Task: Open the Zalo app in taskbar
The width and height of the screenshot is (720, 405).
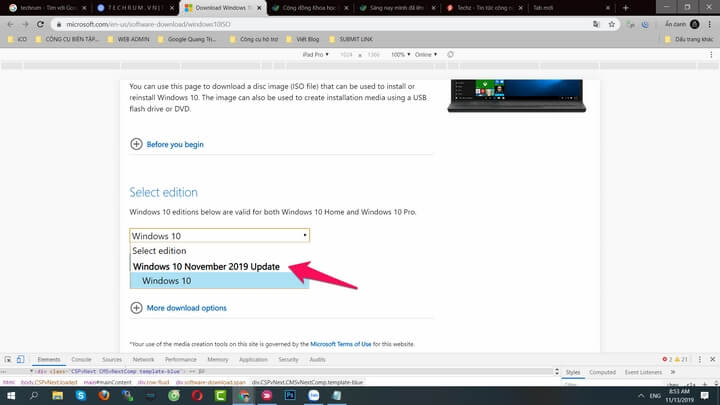Action: coord(314,395)
